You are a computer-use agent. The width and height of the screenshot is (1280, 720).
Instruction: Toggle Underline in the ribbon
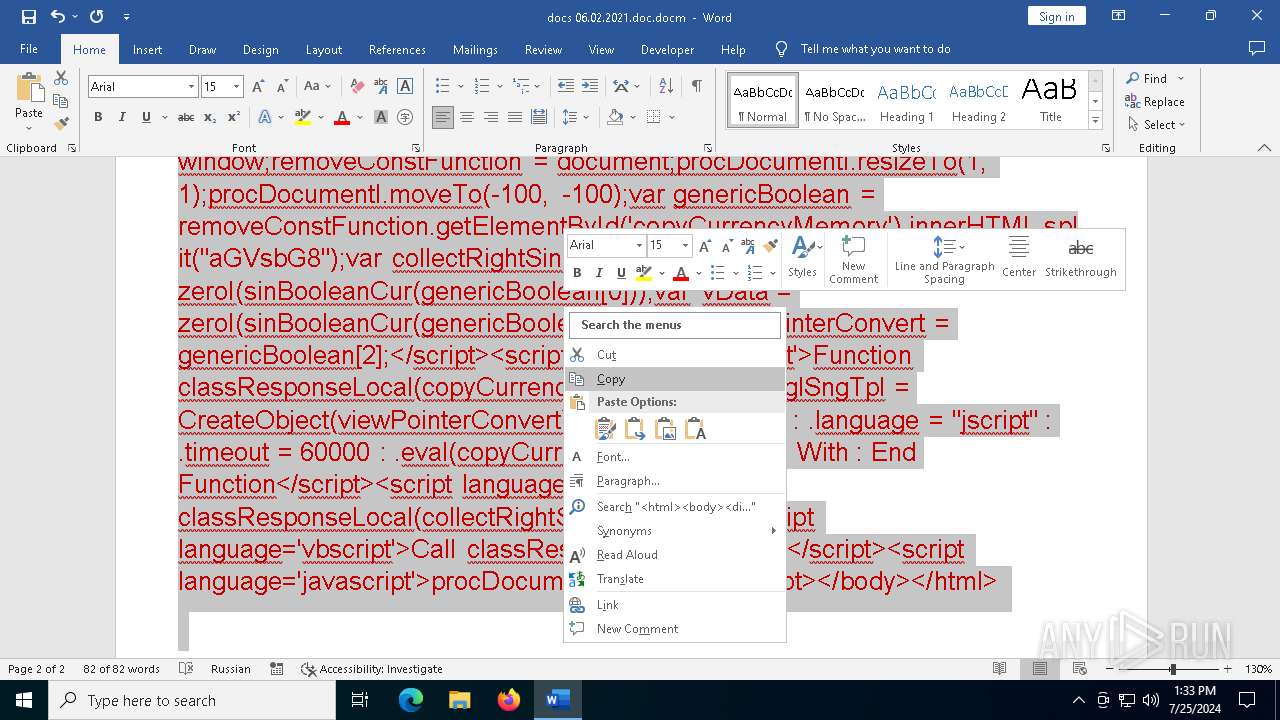click(x=146, y=117)
